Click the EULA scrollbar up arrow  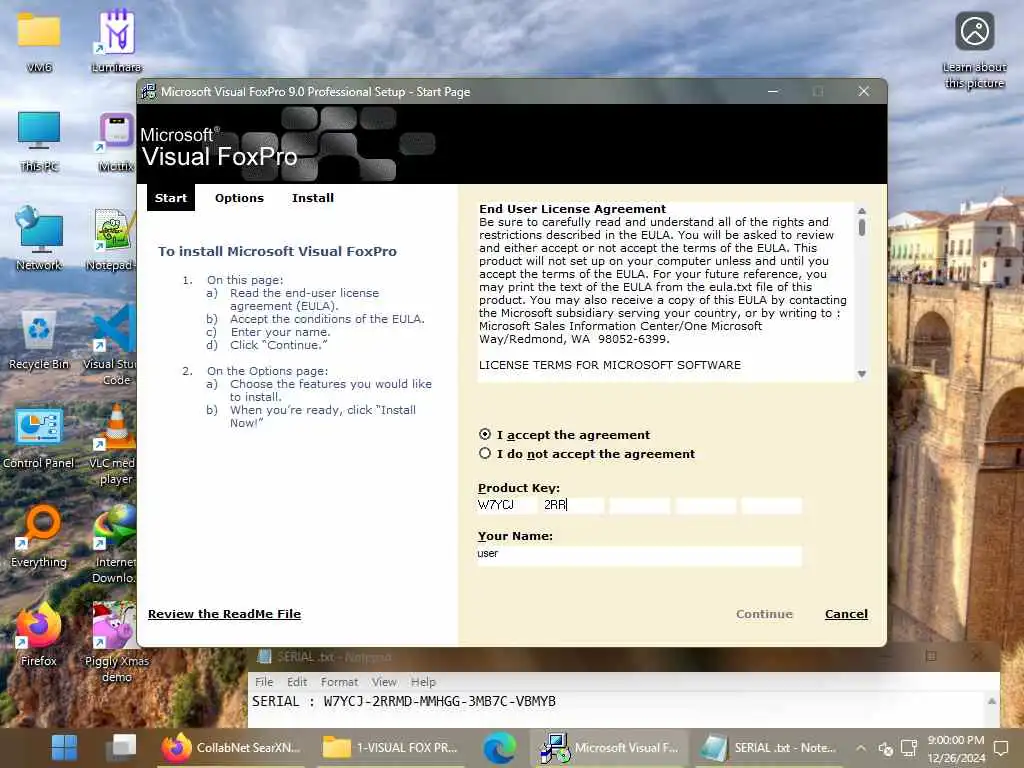pos(861,211)
